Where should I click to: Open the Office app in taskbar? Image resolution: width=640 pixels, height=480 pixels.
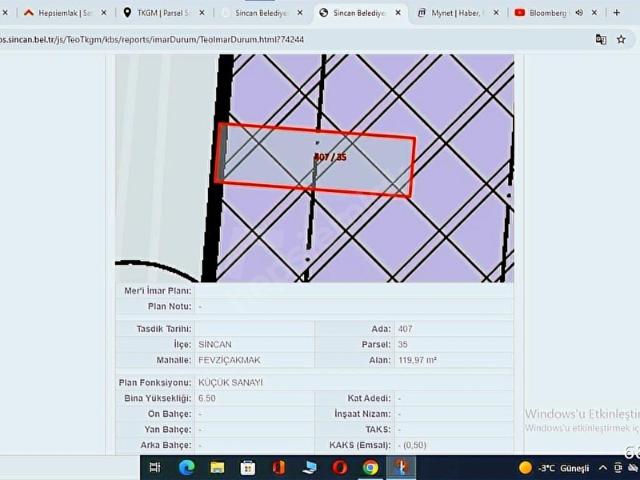[x=279, y=467]
